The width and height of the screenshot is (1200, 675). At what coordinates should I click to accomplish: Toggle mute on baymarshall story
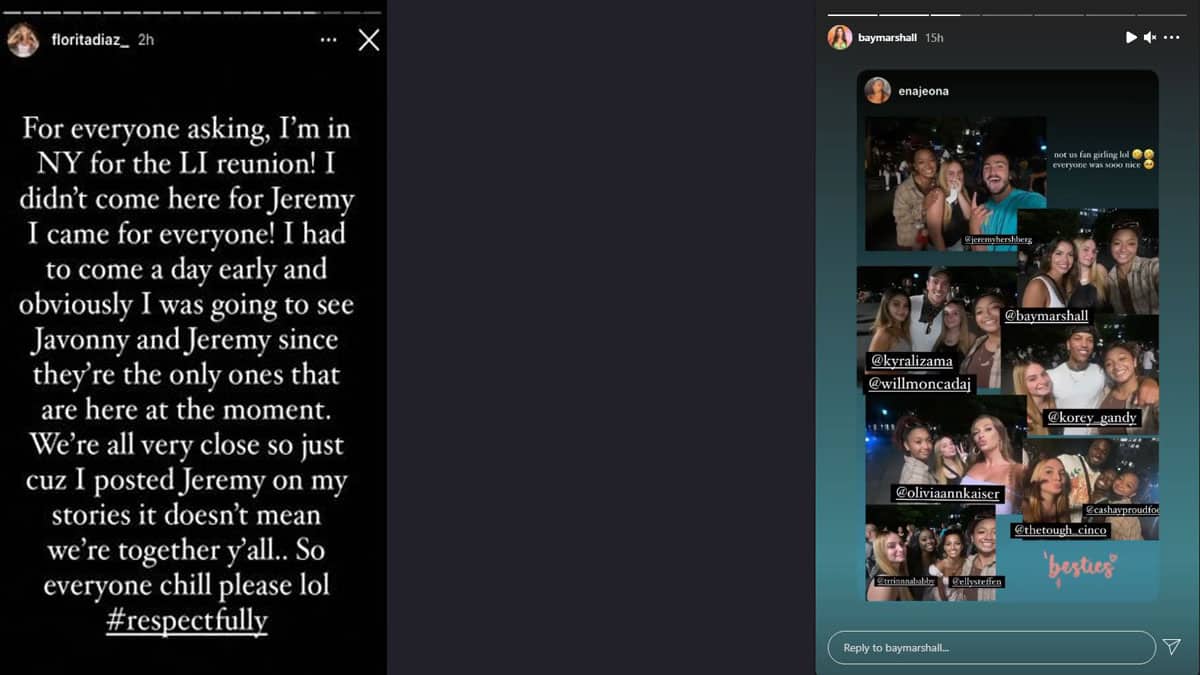pos(1150,37)
